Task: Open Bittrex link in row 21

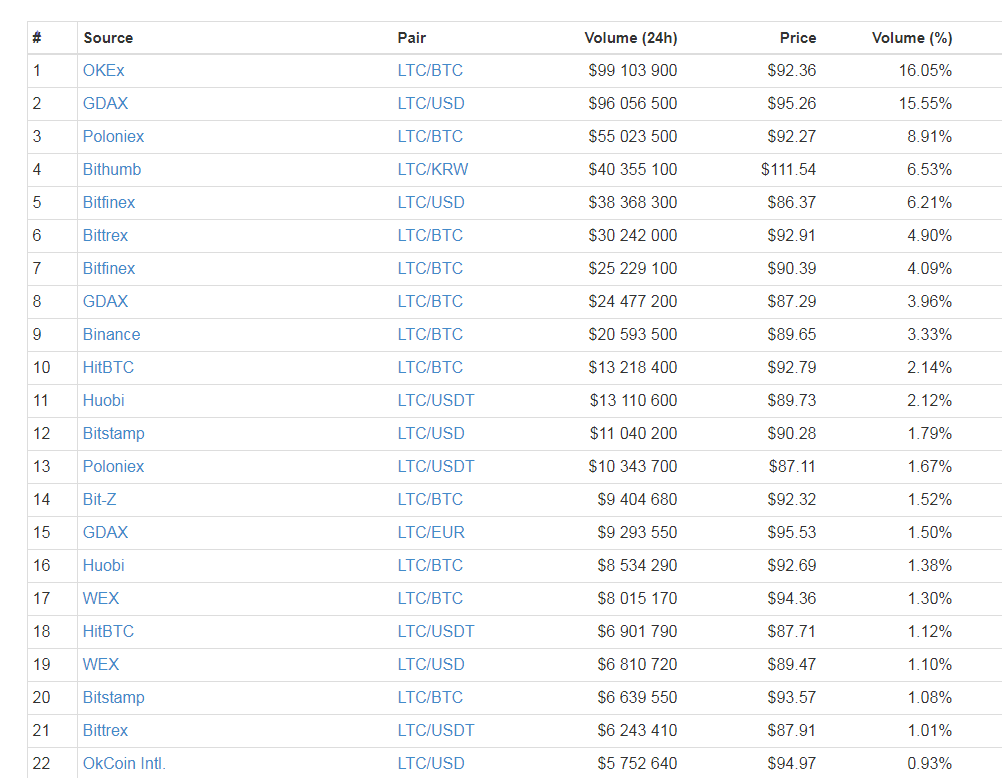Action: (x=105, y=730)
